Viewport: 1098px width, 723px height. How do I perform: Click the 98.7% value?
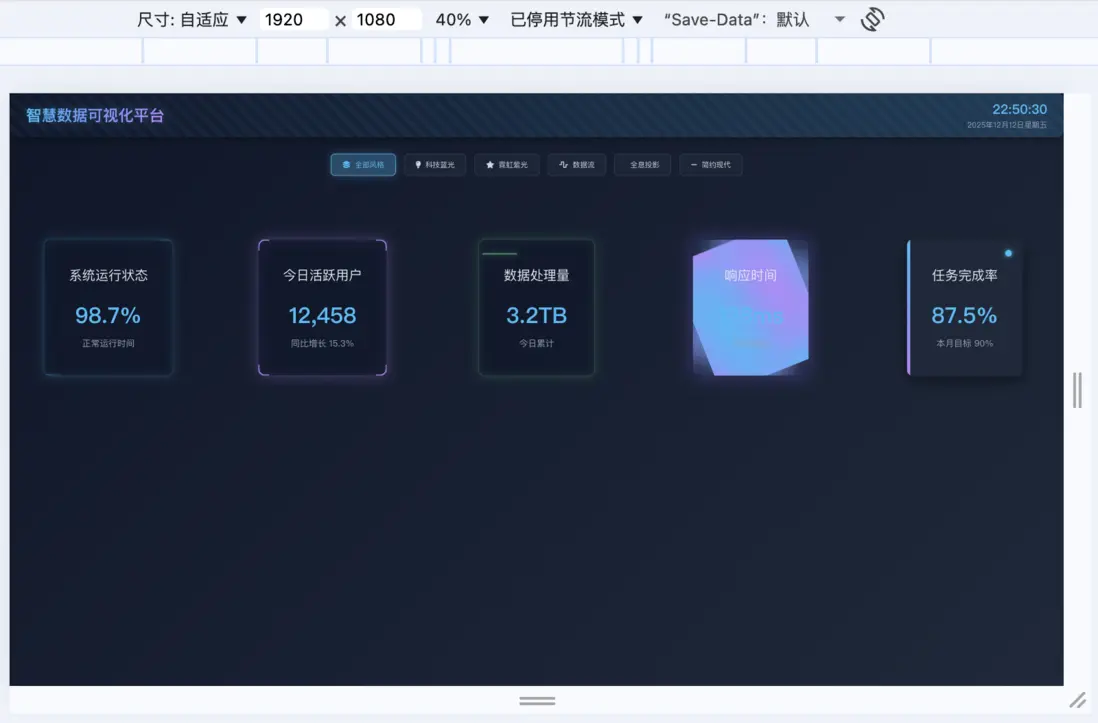(108, 315)
